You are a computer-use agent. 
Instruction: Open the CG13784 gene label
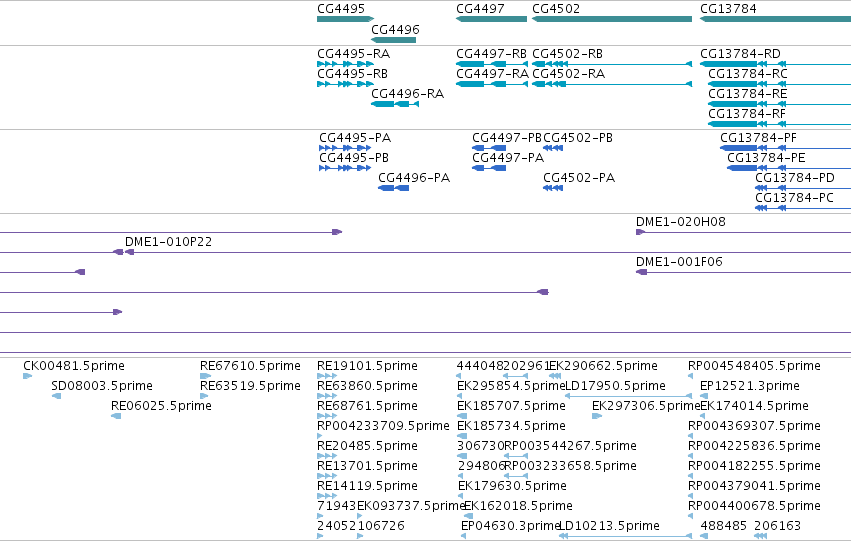[x=728, y=9]
